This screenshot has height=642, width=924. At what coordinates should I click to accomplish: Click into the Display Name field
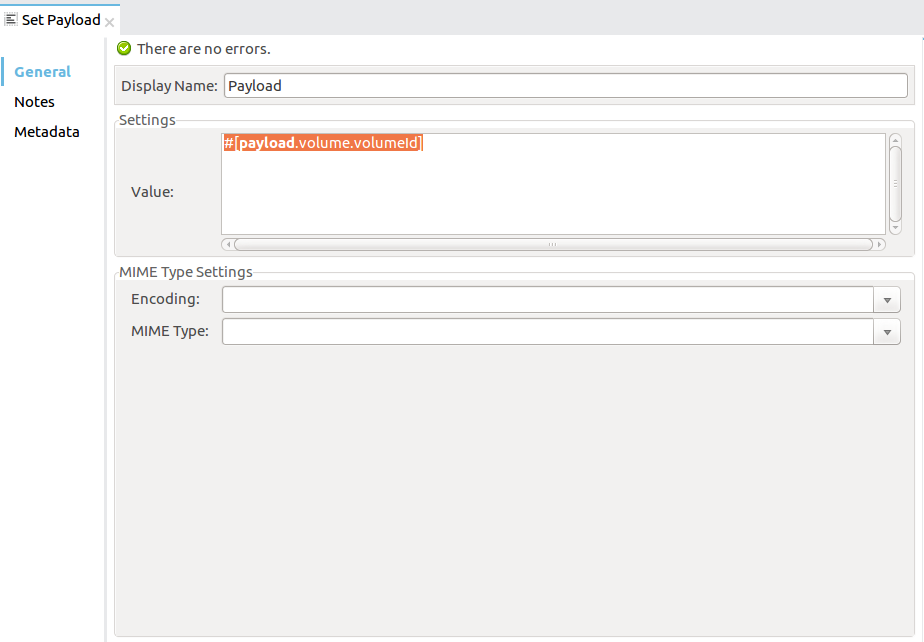tap(565, 86)
